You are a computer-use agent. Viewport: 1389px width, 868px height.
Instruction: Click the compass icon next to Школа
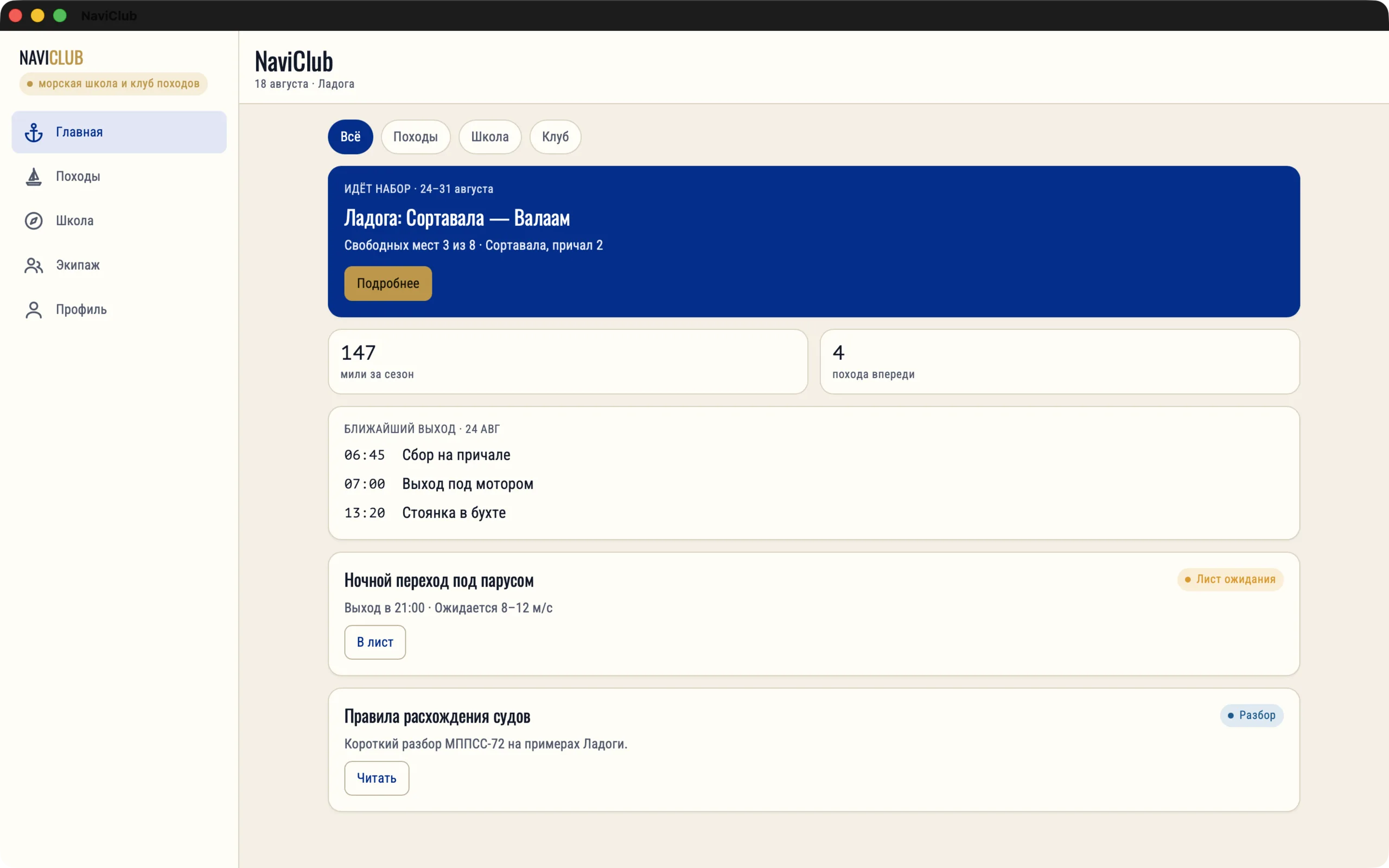(x=34, y=221)
